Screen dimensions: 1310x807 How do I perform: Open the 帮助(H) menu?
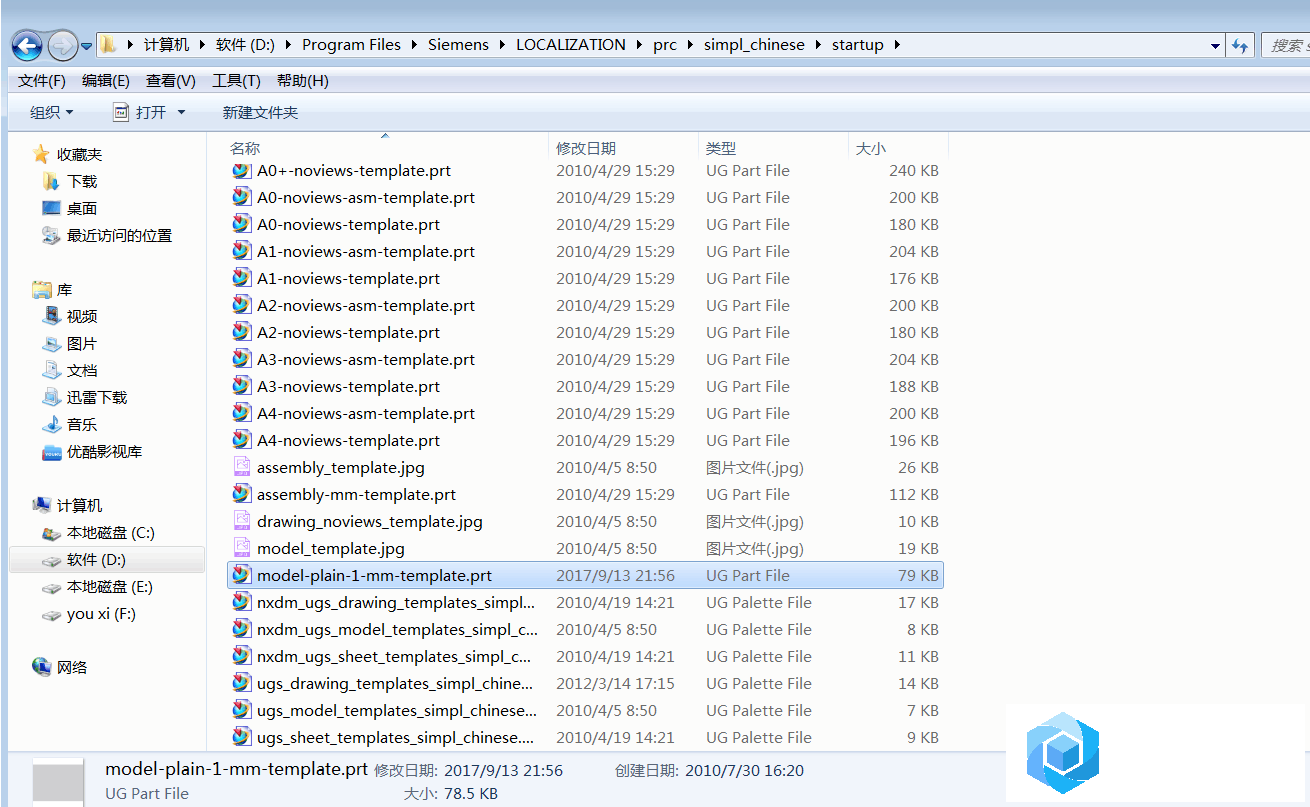coord(302,81)
